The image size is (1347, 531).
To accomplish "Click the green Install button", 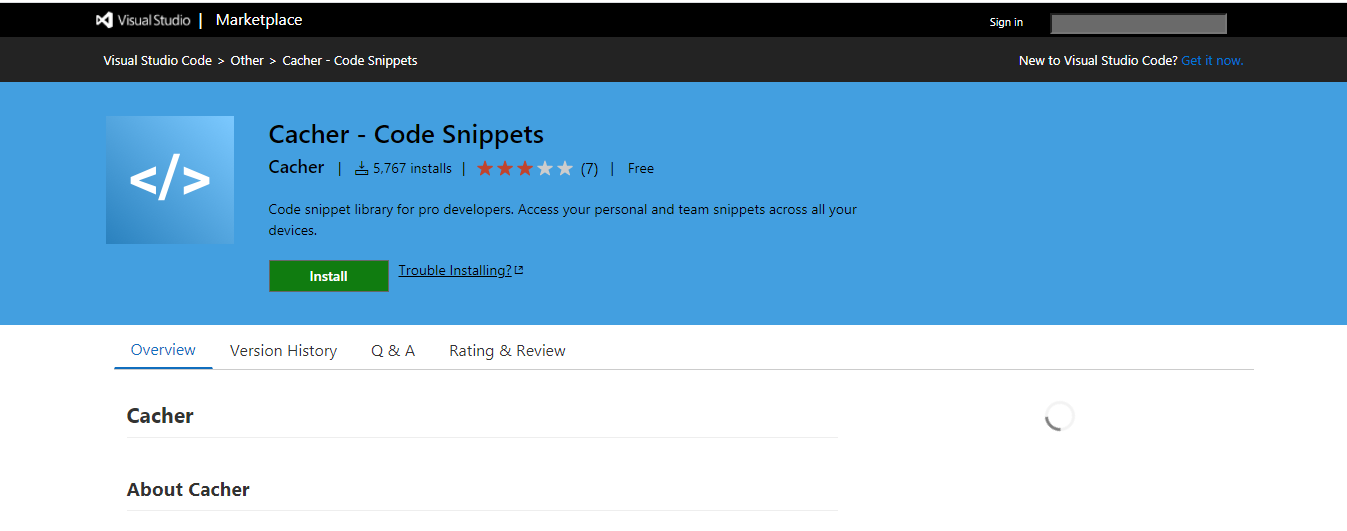I will [329, 276].
